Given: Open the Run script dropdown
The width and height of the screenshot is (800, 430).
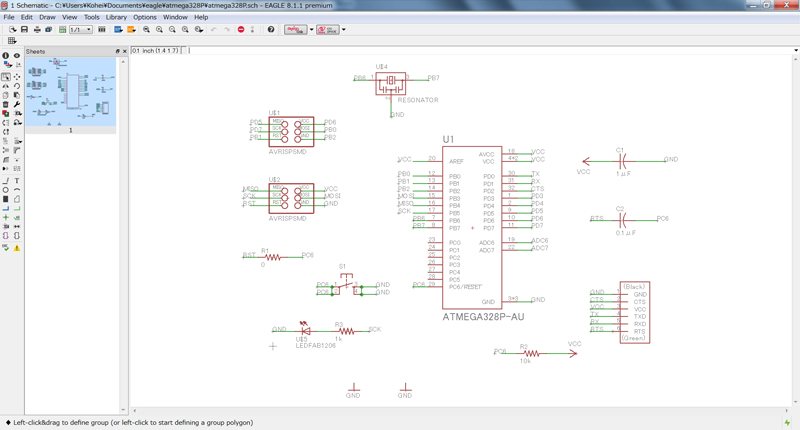Looking at the screenshot, I should [x=118, y=30].
